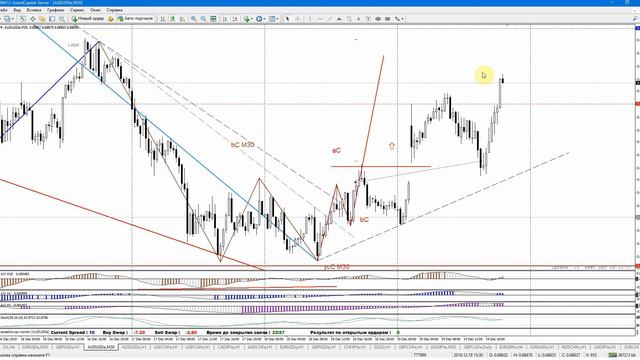Click the 'усС М30' label near bottom line

click(x=337, y=267)
